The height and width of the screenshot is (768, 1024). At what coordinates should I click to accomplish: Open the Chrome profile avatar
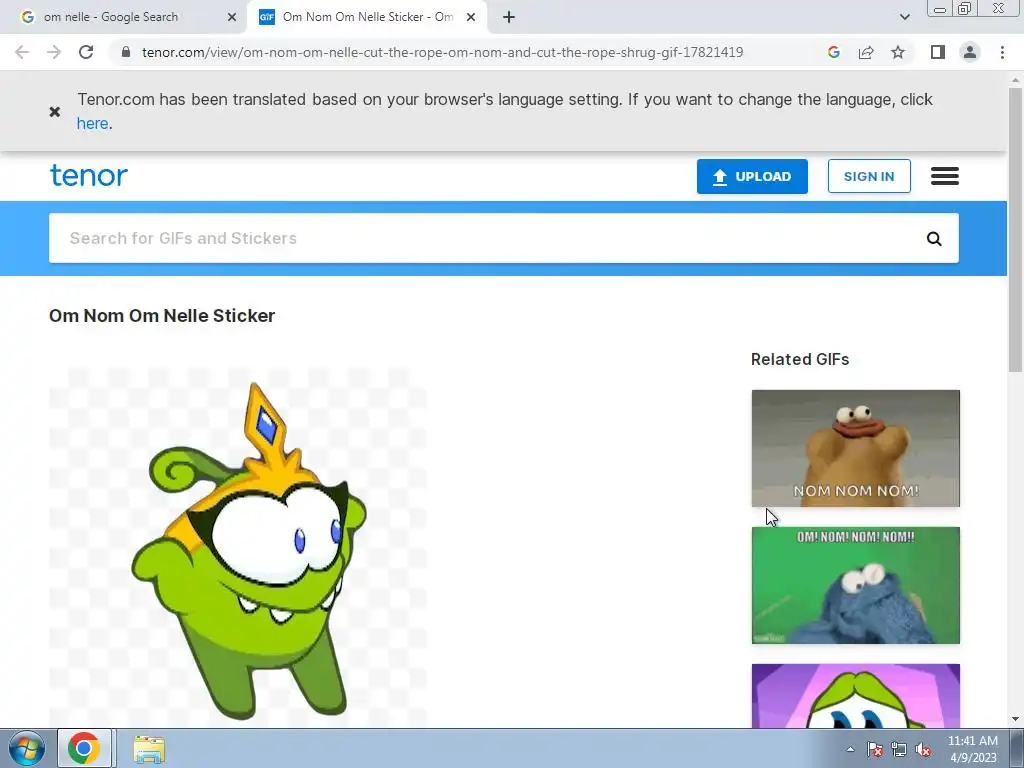970,52
